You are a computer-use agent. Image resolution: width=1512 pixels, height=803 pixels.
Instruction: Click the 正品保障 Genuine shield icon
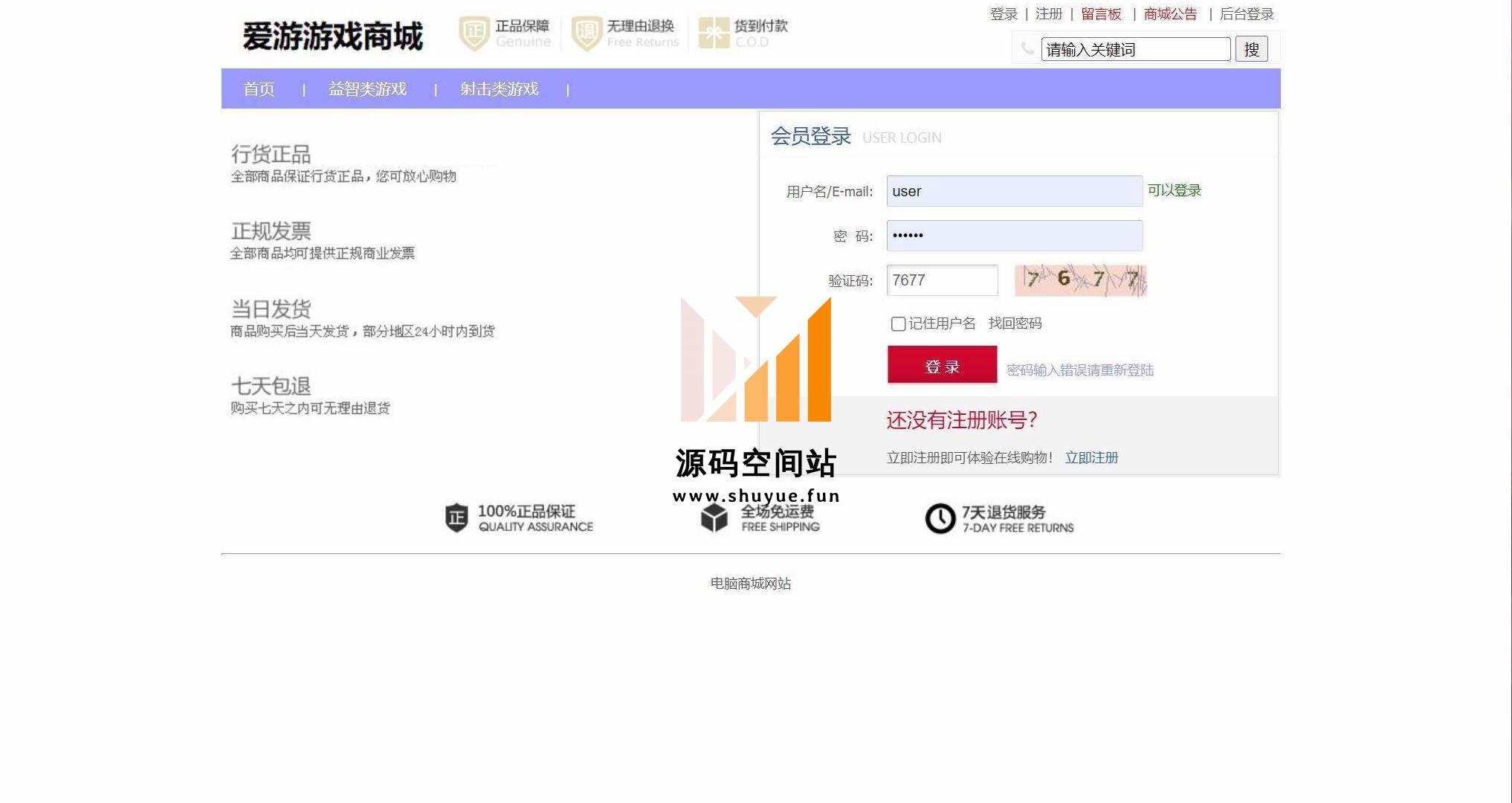pyautogui.click(x=474, y=33)
